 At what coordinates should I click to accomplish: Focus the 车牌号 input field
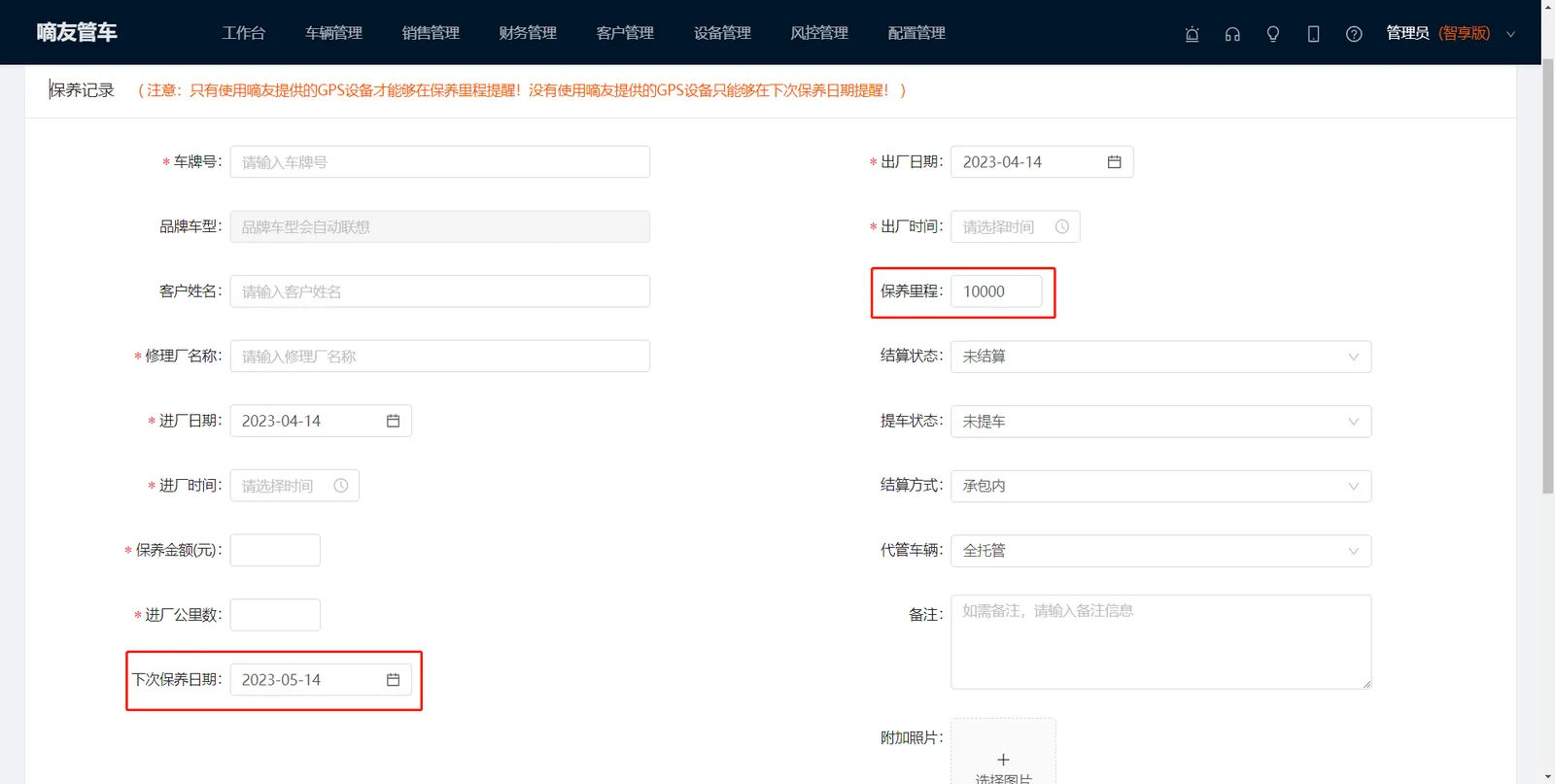(440, 162)
